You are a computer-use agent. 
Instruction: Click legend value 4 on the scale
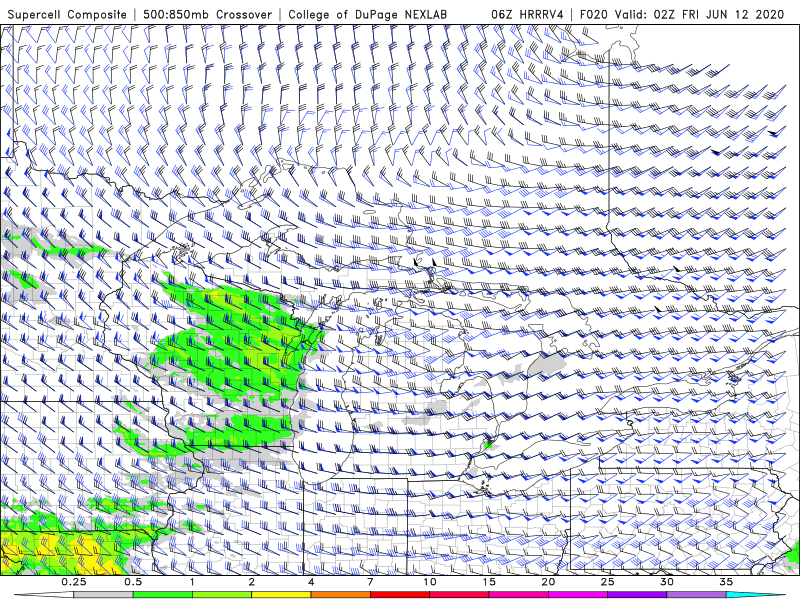click(311, 582)
